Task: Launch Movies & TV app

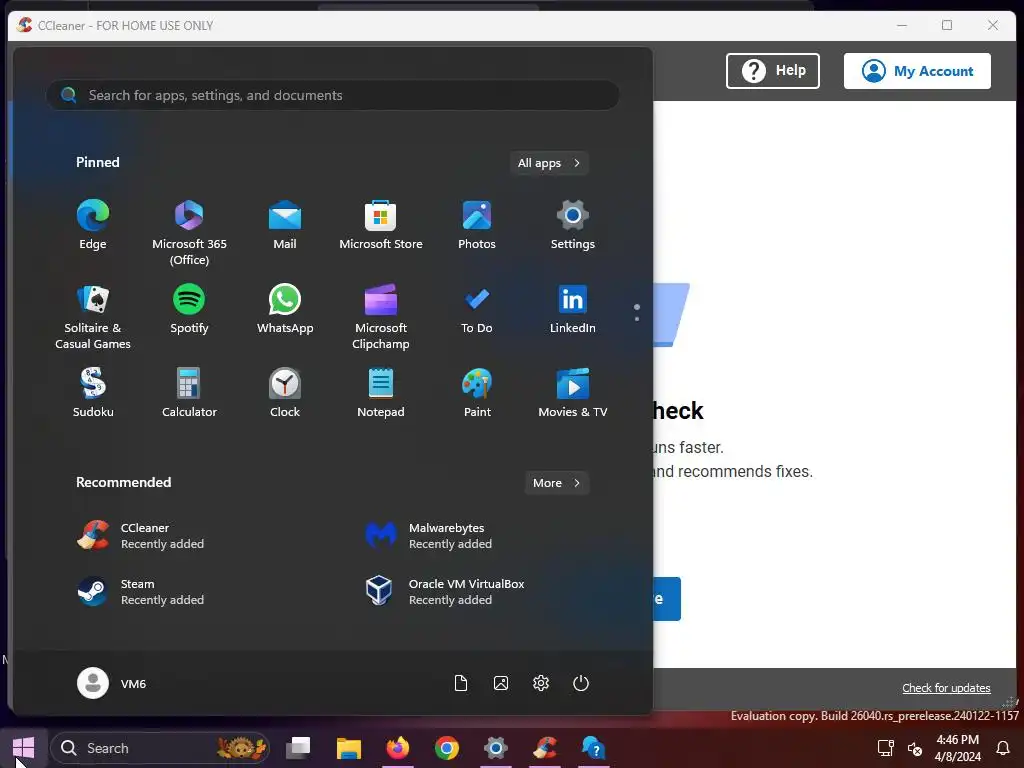Action: (x=573, y=393)
